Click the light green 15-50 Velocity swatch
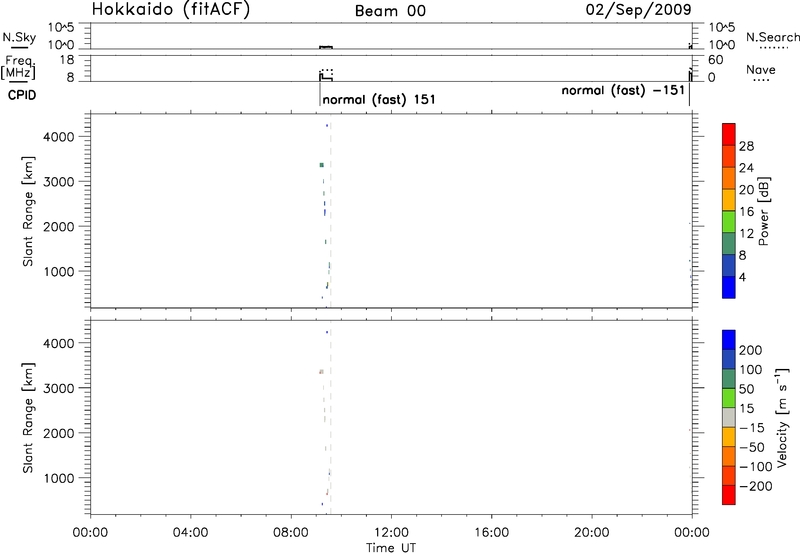The image size is (800, 554). (729, 398)
